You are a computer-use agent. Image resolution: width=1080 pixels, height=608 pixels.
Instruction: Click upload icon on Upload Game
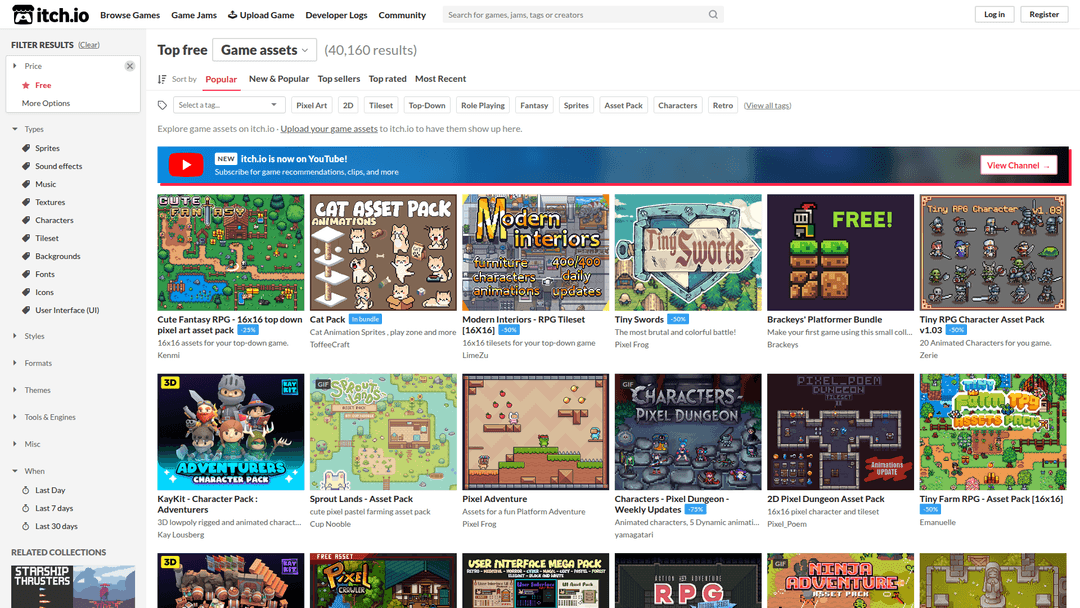click(x=233, y=15)
